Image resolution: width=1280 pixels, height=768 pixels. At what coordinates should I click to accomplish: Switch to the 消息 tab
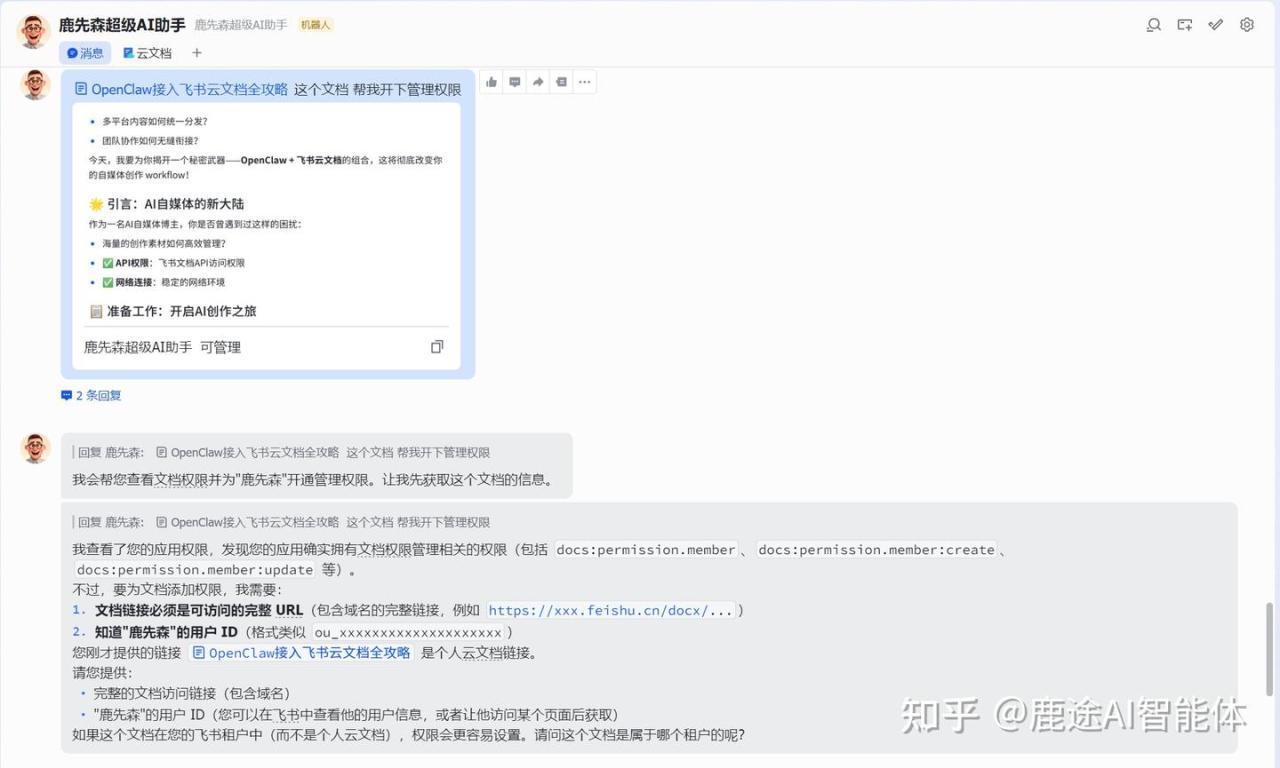click(85, 53)
